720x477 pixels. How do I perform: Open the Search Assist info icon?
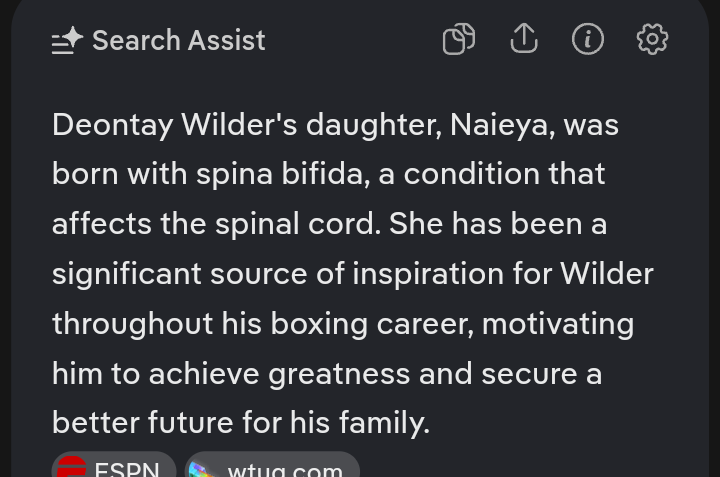(x=588, y=39)
